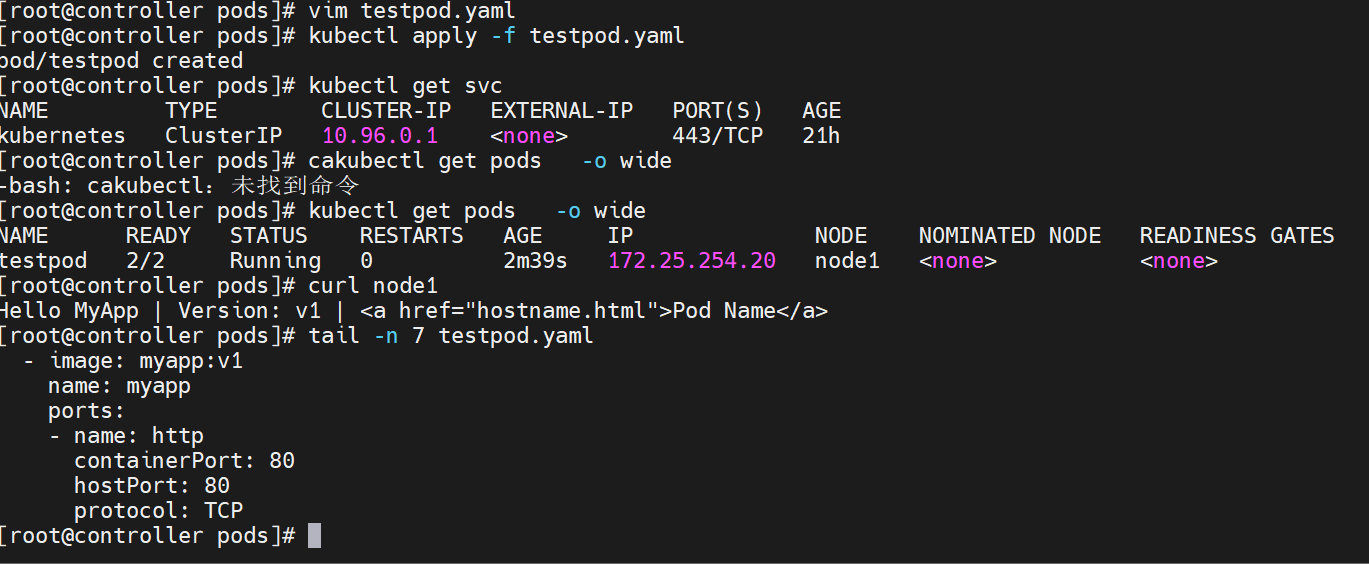Click the READINESS GATES column header
This screenshot has width=1369, height=564.
(1237, 235)
